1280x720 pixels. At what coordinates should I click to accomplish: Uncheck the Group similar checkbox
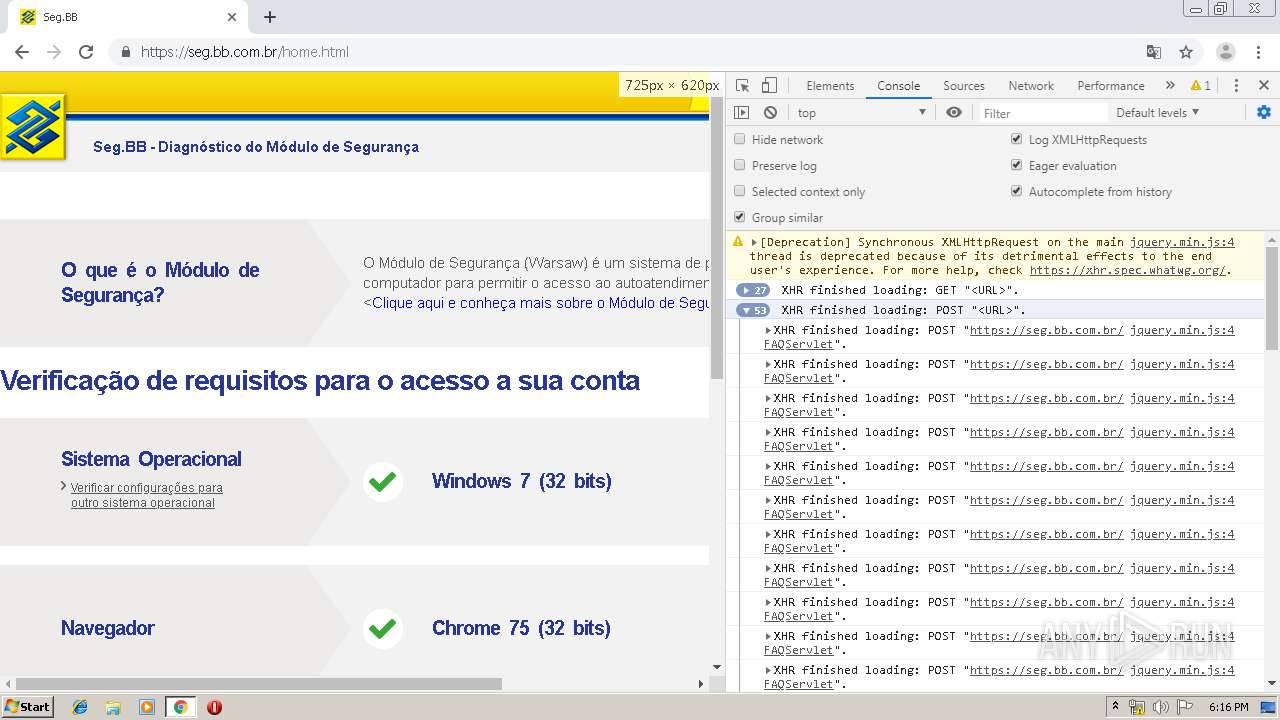tap(740, 217)
